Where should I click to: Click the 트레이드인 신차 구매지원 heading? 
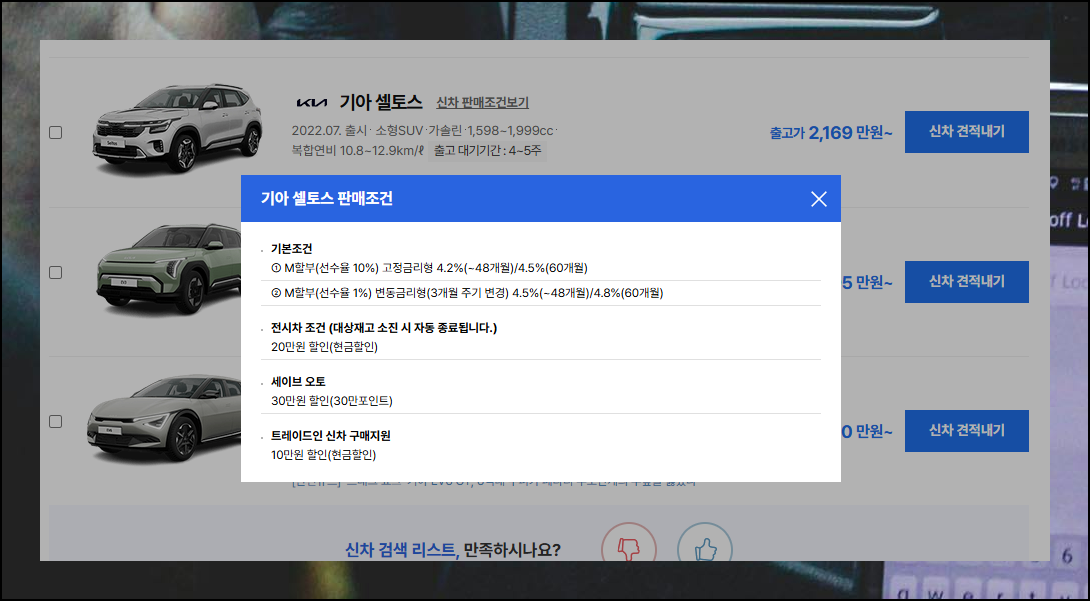point(330,436)
